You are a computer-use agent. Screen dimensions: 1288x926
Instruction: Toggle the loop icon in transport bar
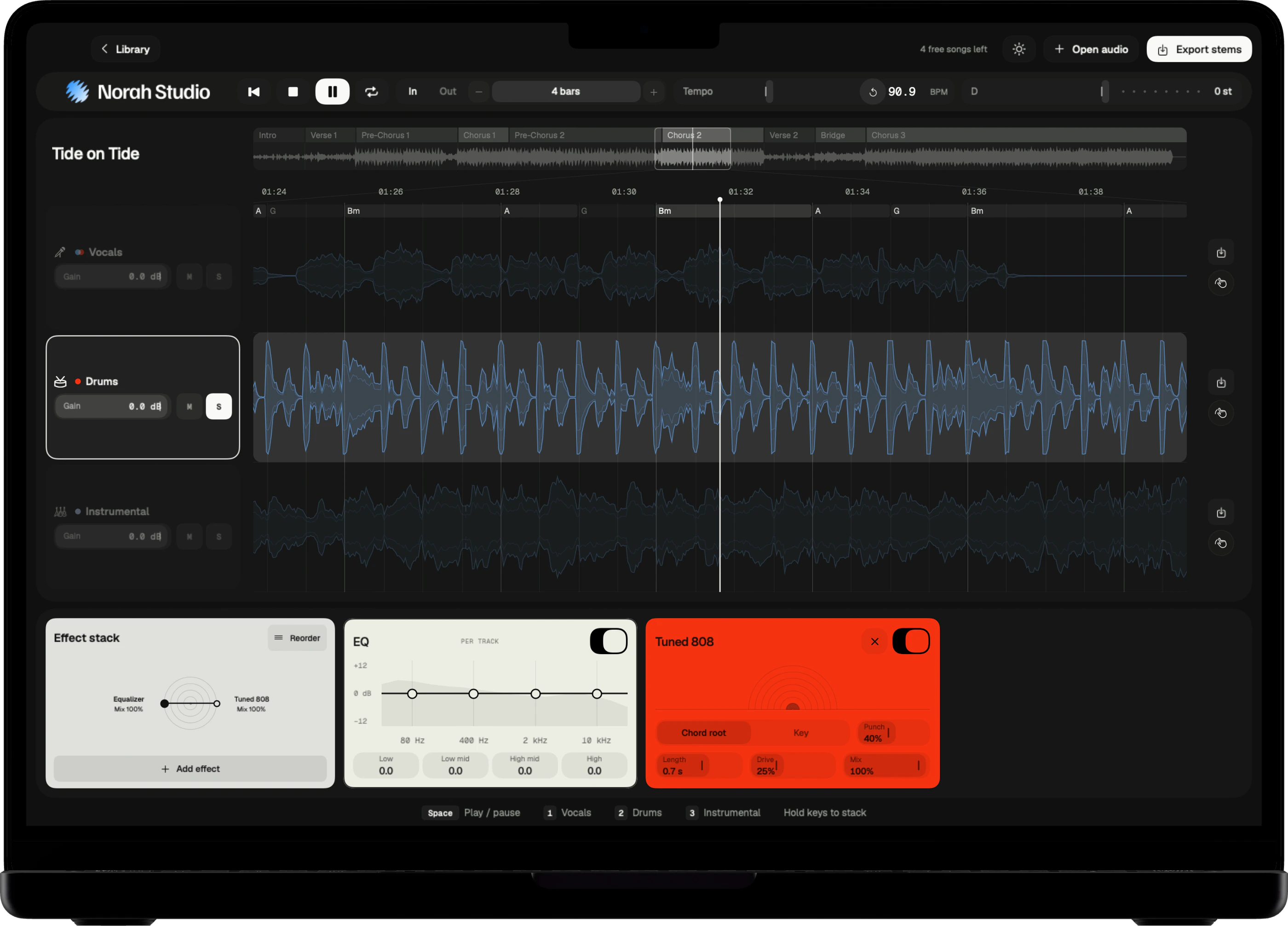pos(371,92)
